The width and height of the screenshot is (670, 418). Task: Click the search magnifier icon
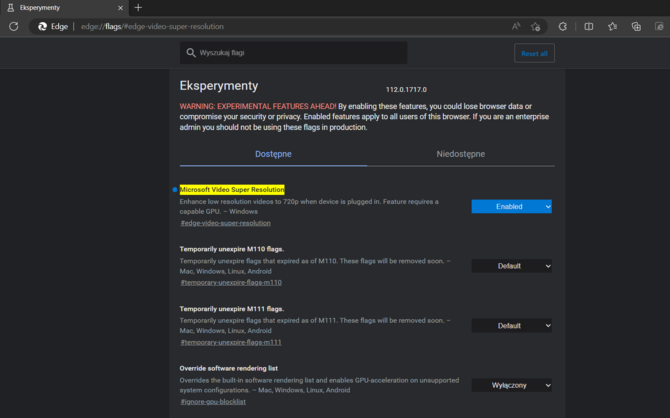tap(191, 53)
